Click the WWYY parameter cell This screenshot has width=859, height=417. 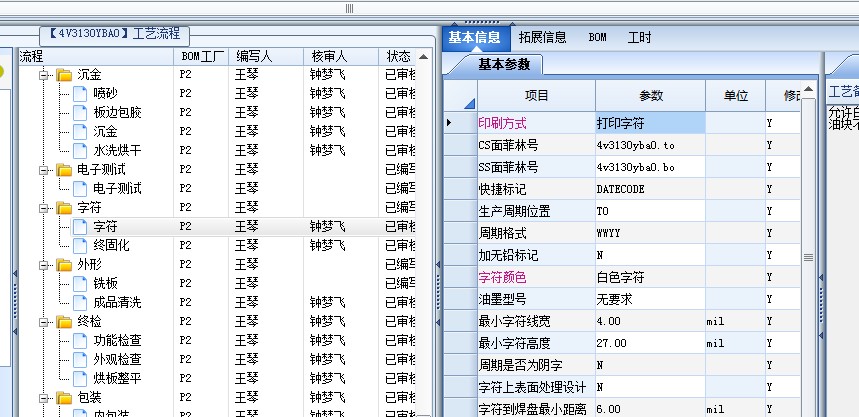(650, 233)
